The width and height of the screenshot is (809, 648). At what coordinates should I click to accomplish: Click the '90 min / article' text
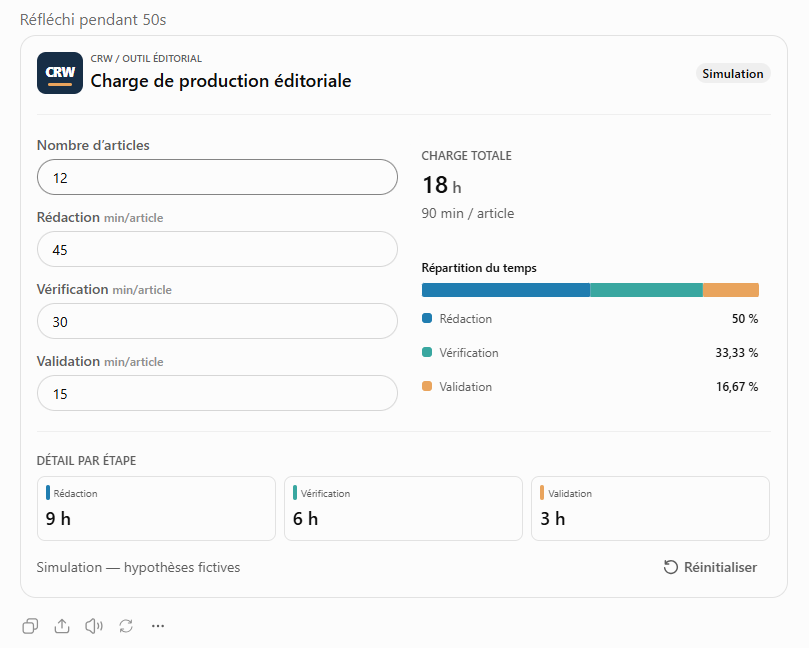[x=467, y=214]
